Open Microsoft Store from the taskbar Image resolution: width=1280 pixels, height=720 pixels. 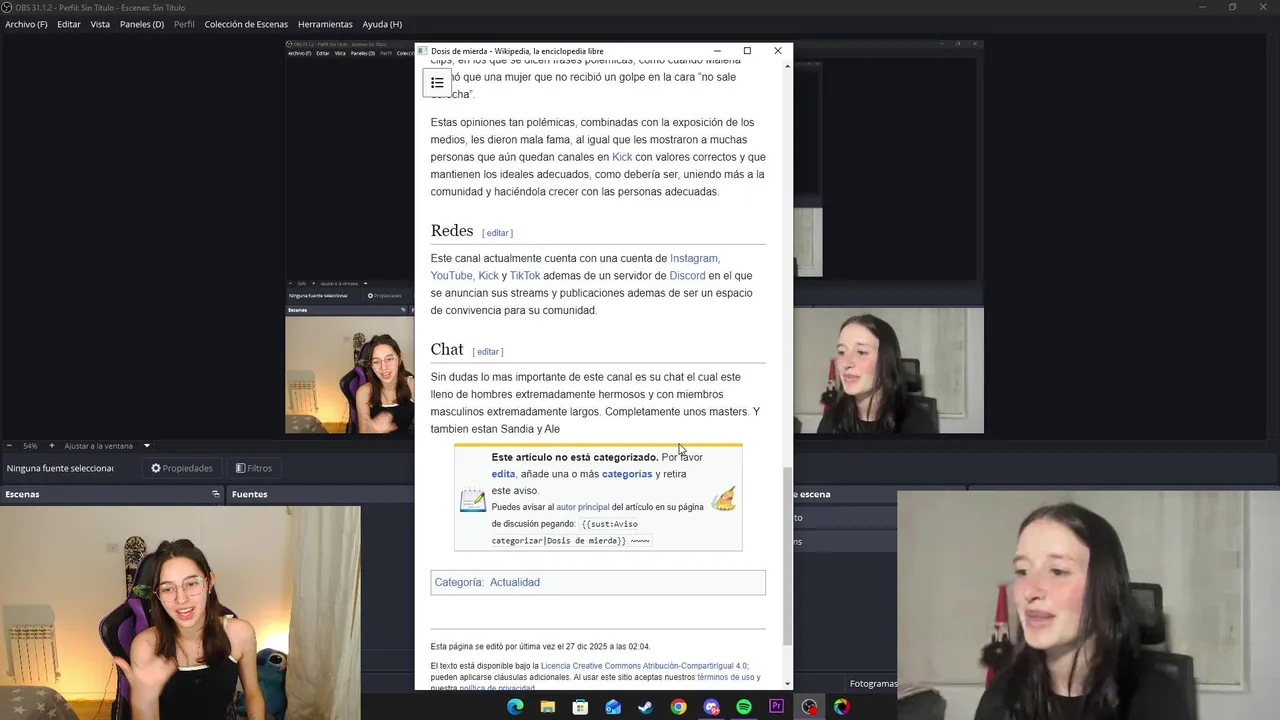580,707
